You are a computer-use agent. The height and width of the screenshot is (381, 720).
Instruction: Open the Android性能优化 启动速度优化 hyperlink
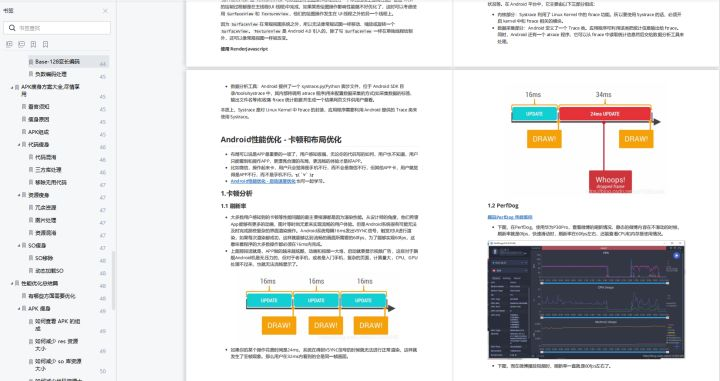click(263, 181)
